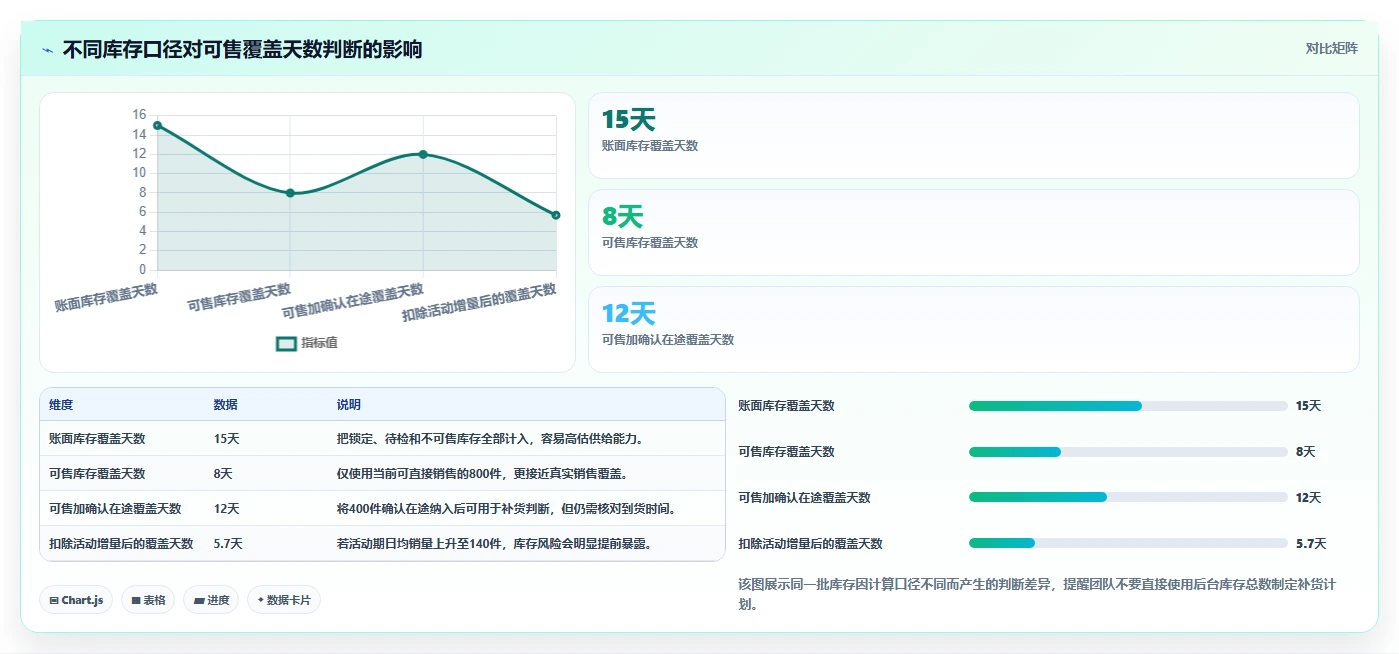The width and height of the screenshot is (1399, 654).
Task: Click table cell 可售加确认在途覆盖天数
Action: 115,509
